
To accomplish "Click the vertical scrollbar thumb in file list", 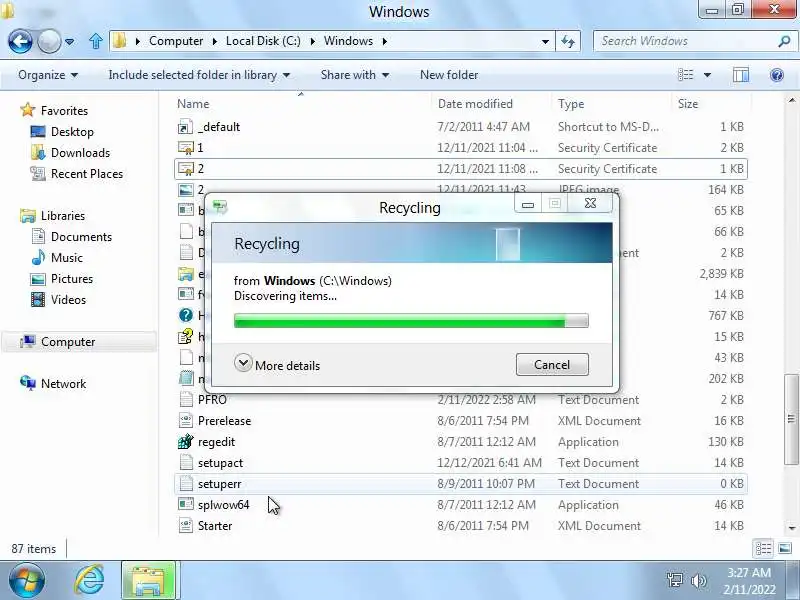I will click(791, 419).
